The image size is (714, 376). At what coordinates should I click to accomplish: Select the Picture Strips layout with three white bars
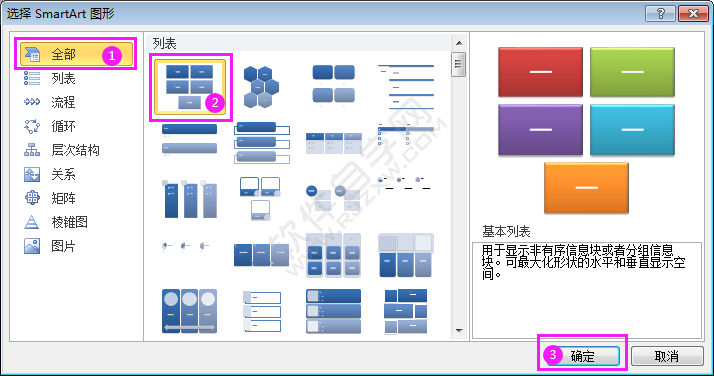point(262,312)
